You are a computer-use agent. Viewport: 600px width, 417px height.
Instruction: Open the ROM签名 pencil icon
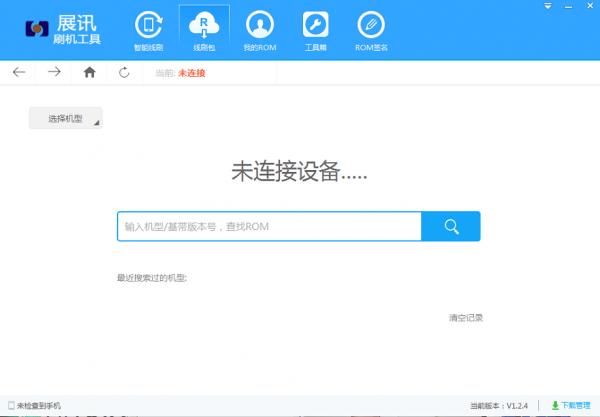371,29
